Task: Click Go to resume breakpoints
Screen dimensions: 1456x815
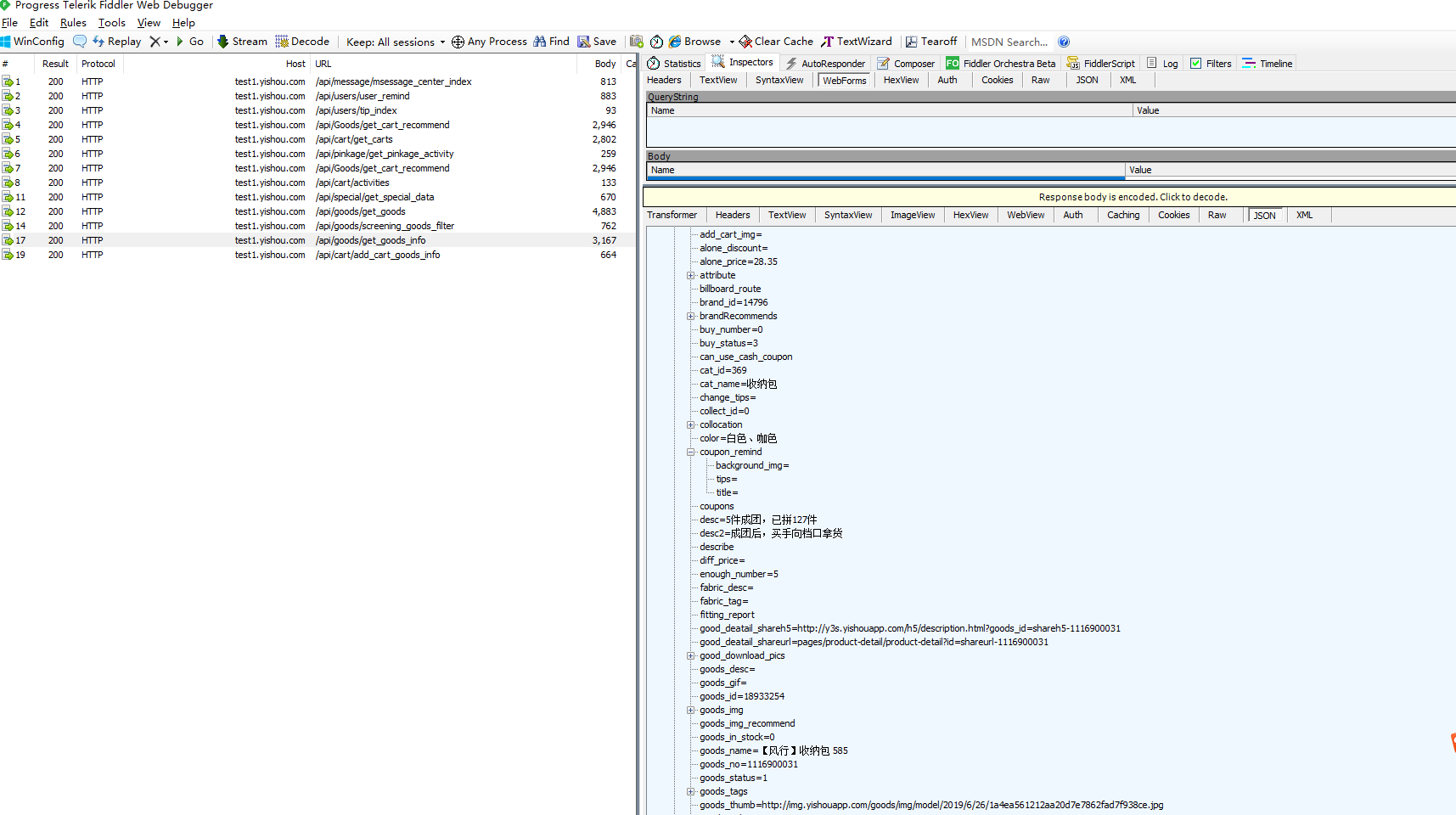Action: pos(189,42)
